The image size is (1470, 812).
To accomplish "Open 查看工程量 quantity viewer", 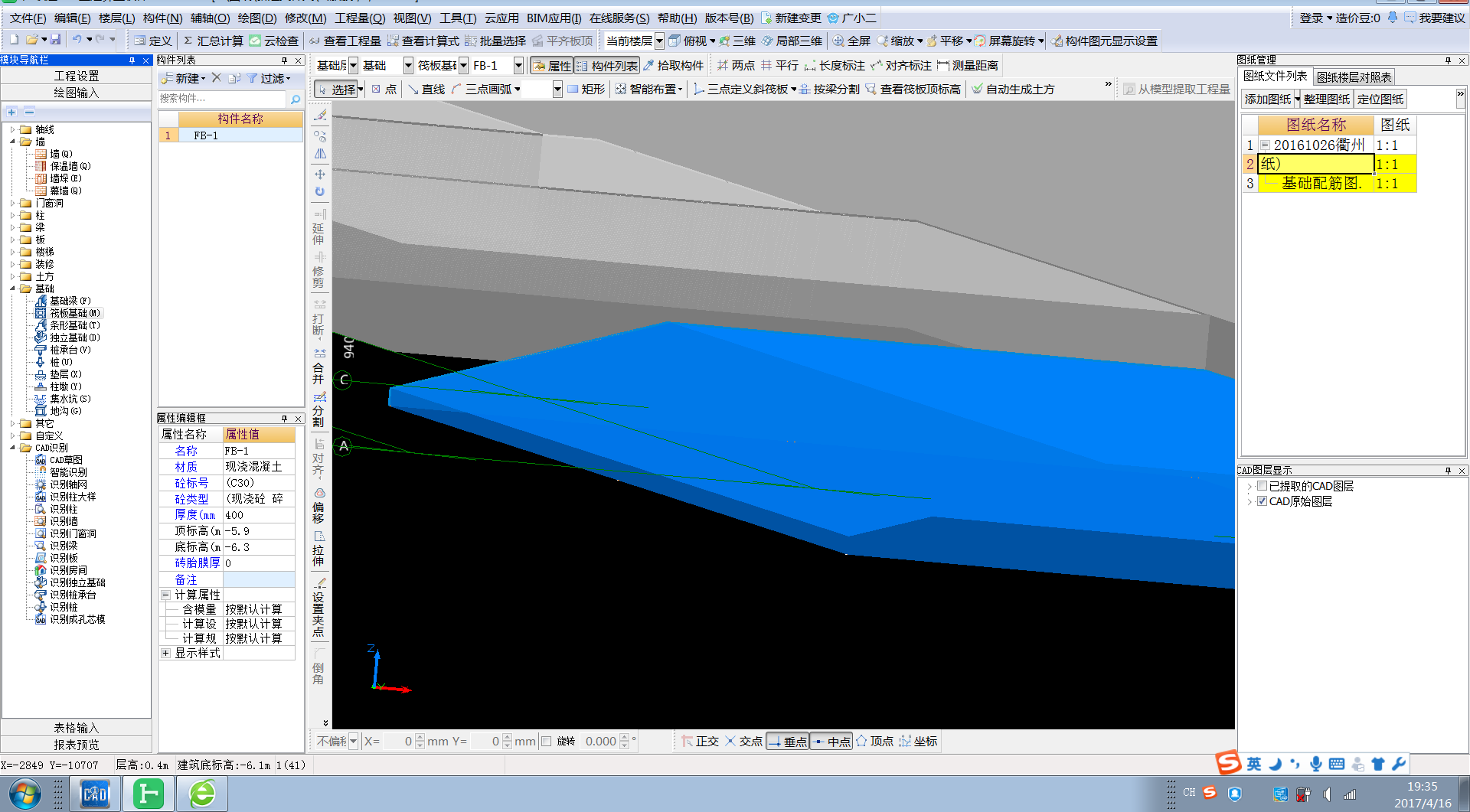I will 345,41.
